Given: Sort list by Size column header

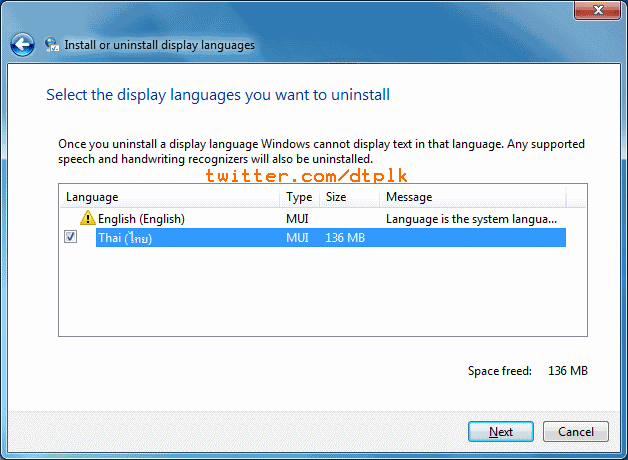Looking at the screenshot, I should pyautogui.click(x=349, y=197).
